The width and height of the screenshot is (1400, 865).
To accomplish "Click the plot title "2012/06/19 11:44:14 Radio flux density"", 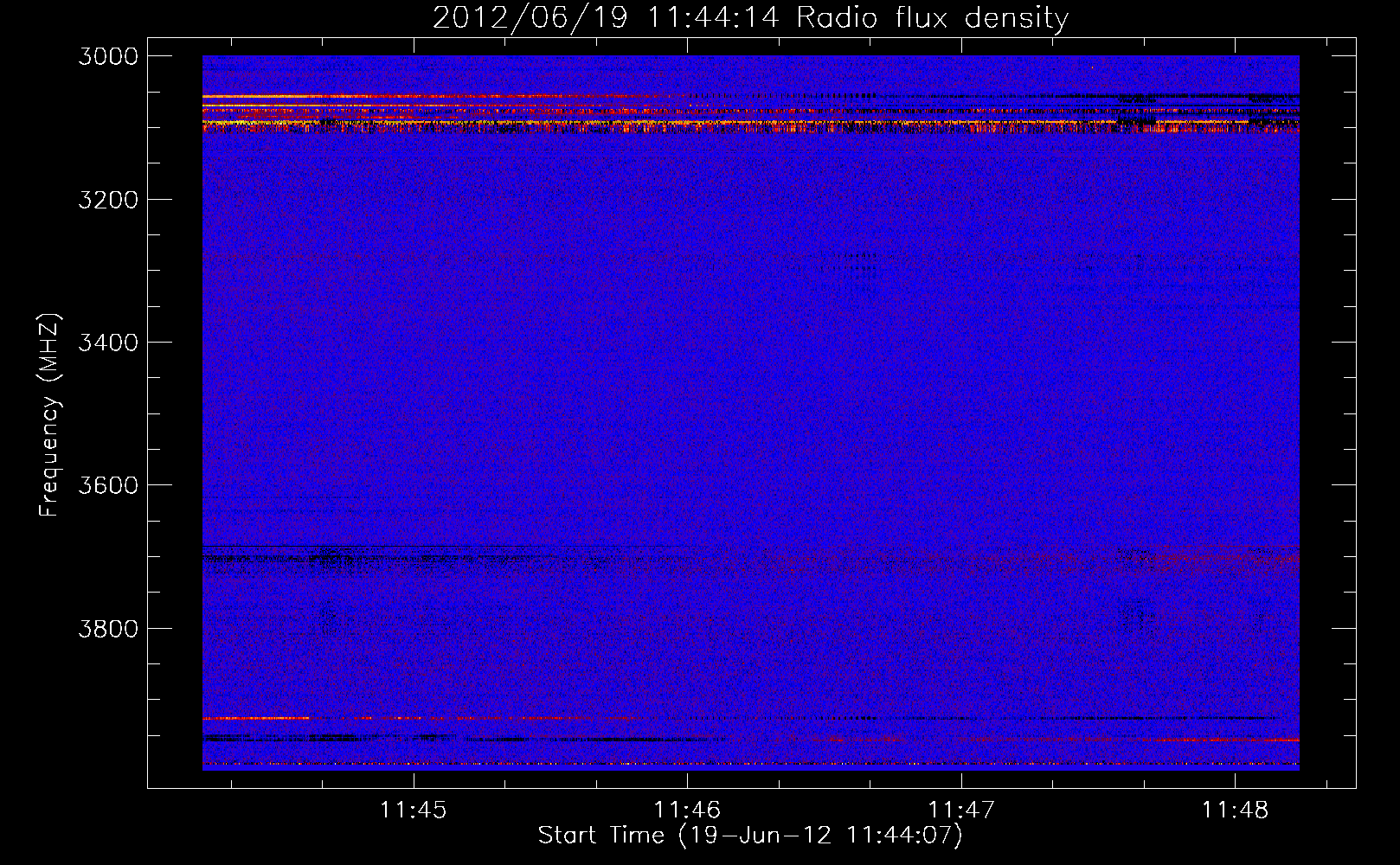I will coord(750,18).
